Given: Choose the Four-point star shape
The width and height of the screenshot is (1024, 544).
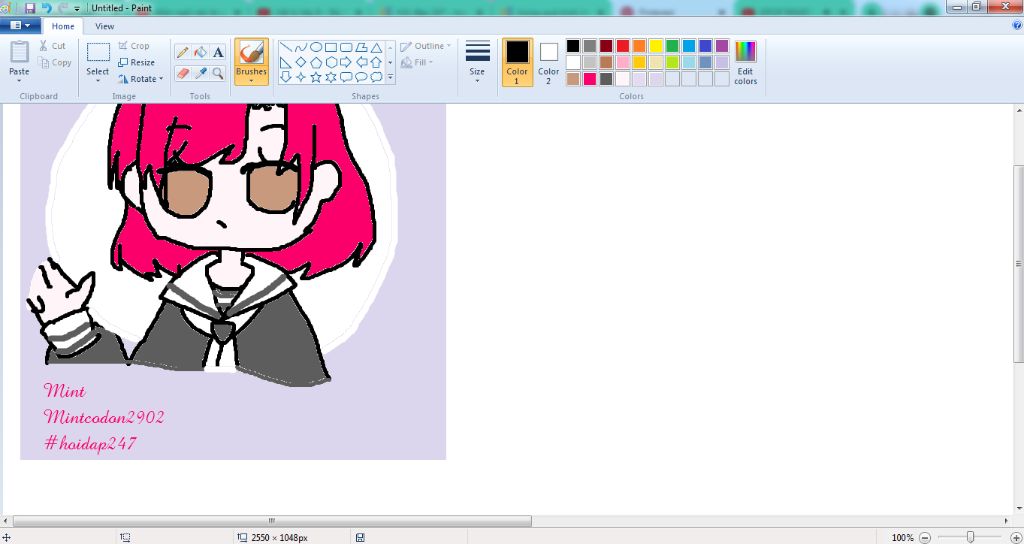Looking at the screenshot, I should [x=300, y=77].
